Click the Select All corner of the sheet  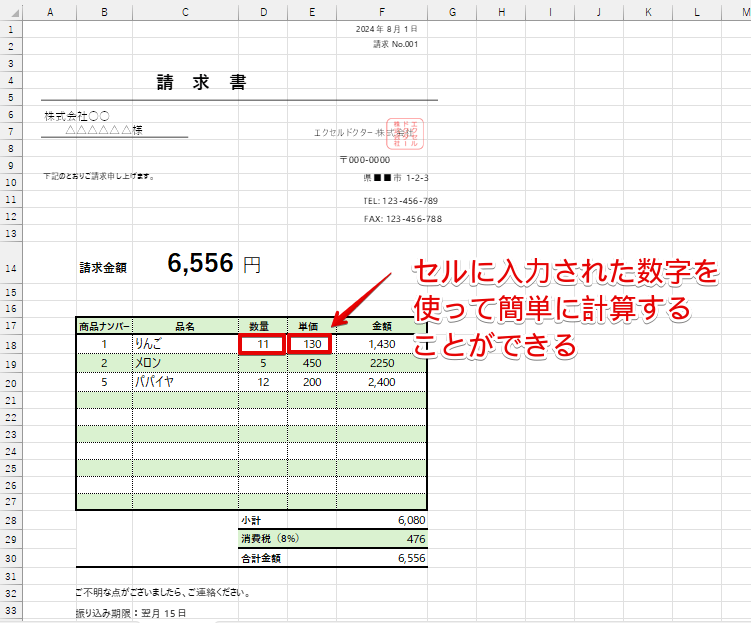pos(10,12)
